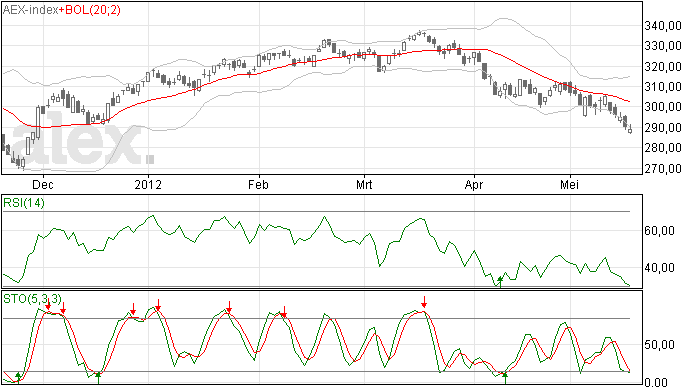
Task: Select the Mrt month label
Action: pyautogui.click(x=364, y=184)
